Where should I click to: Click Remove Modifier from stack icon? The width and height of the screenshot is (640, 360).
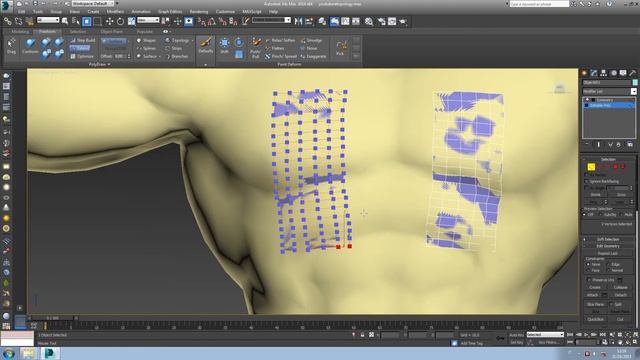coord(619,144)
